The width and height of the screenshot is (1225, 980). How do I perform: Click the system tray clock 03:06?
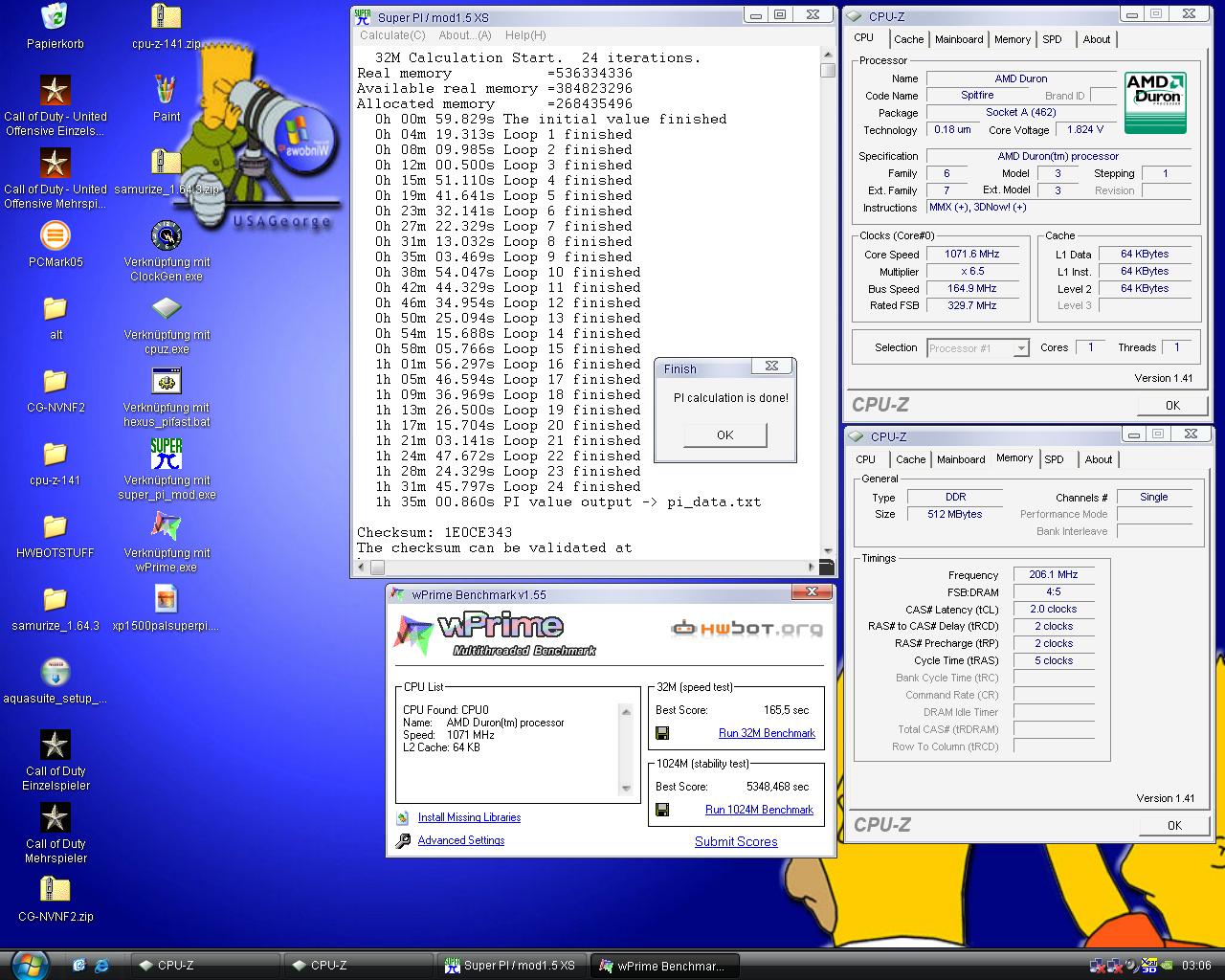point(1196,966)
